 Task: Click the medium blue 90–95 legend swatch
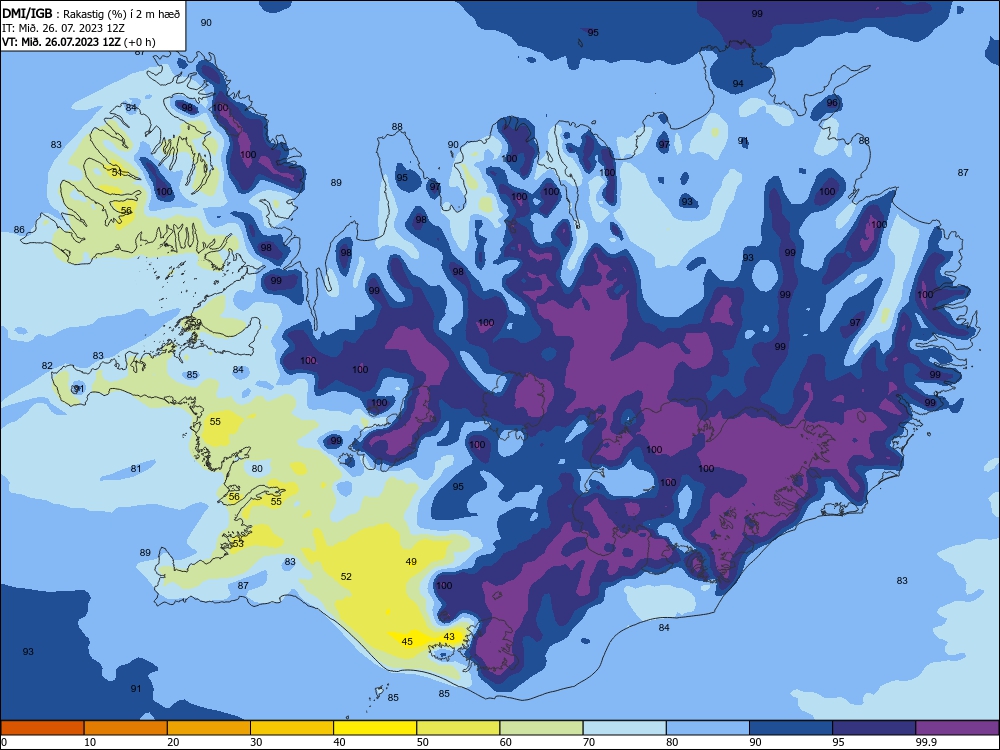point(791,728)
